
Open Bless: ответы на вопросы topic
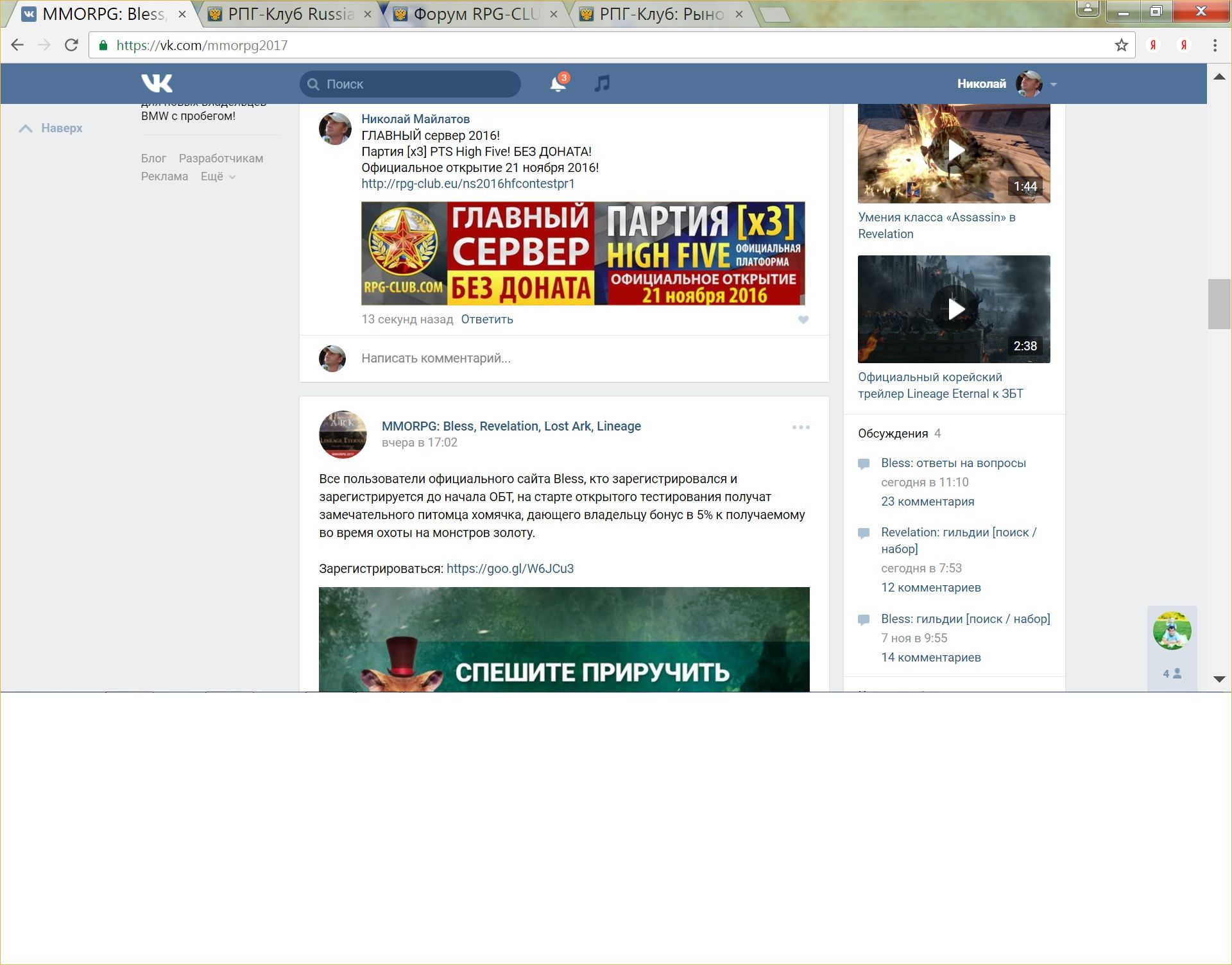coord(954,463)
